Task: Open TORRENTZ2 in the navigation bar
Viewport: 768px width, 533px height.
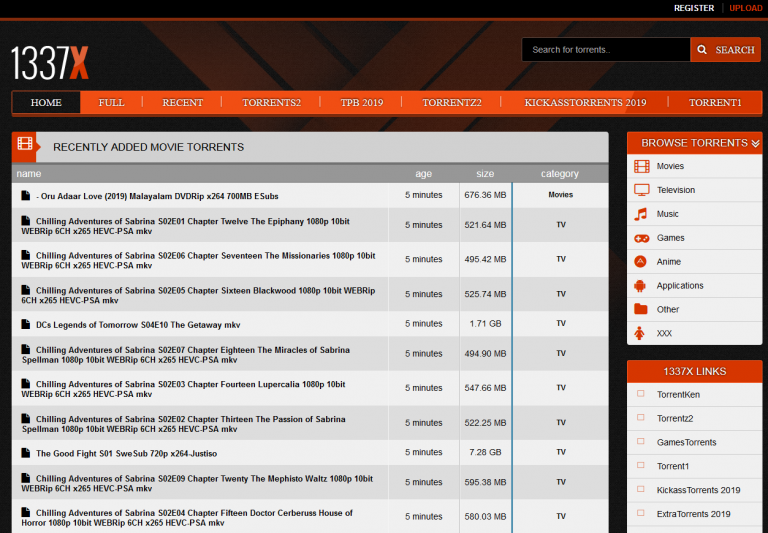Action: coord(452,102)
